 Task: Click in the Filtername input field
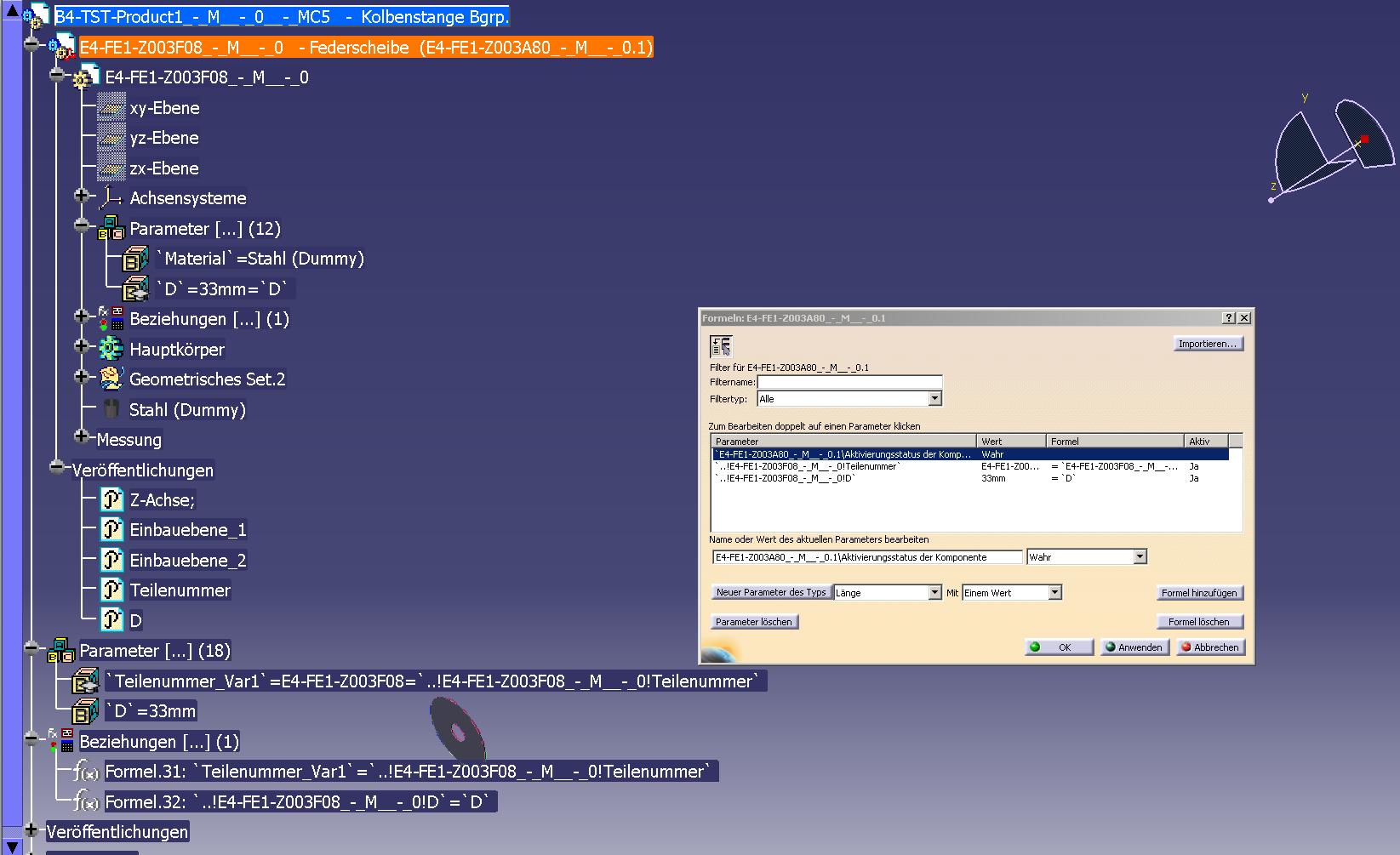(849, 382)
